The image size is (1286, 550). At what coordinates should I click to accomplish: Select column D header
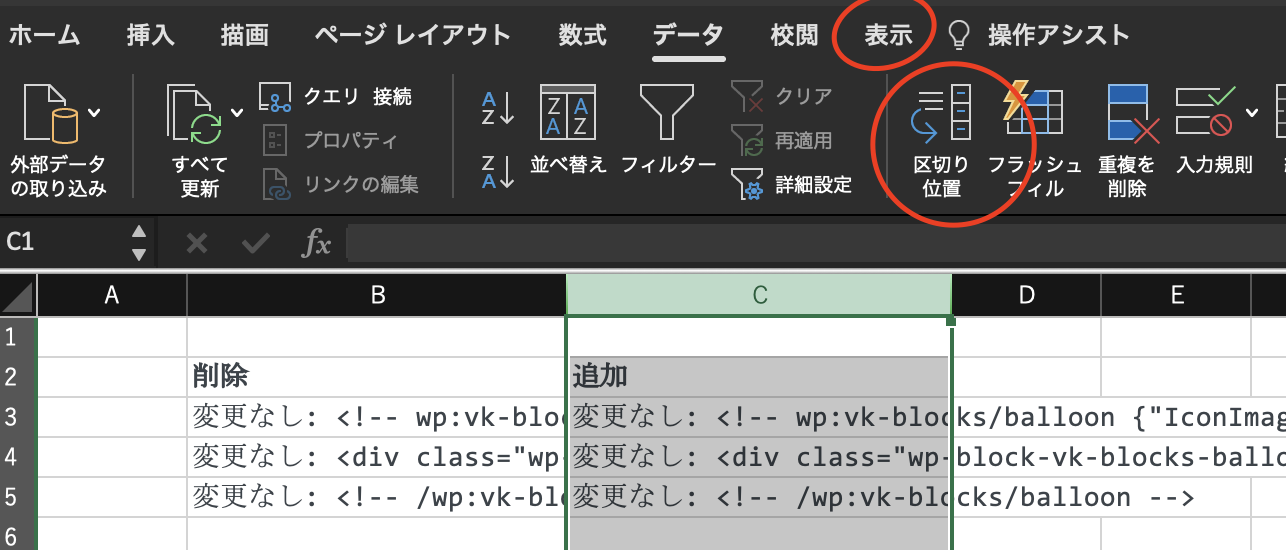point(1026,295)
